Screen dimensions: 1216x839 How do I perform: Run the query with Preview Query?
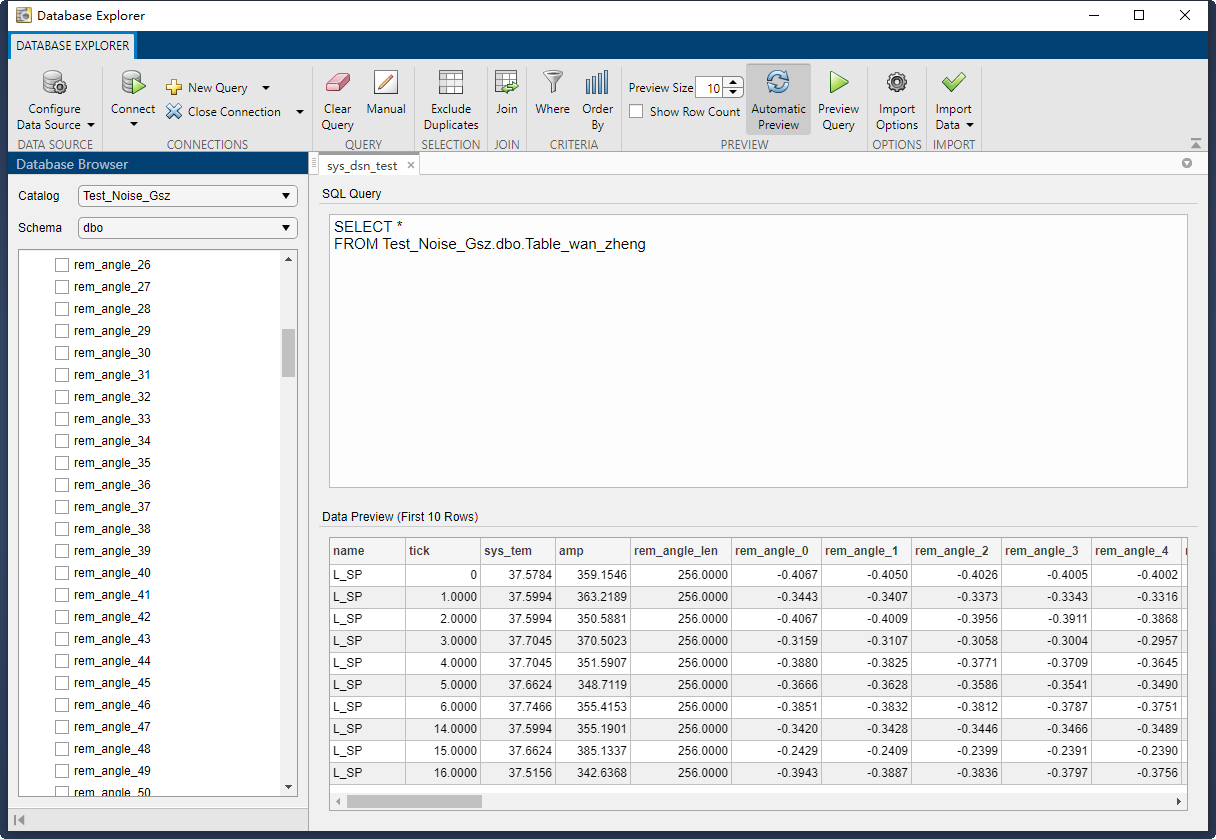point(838,100)
